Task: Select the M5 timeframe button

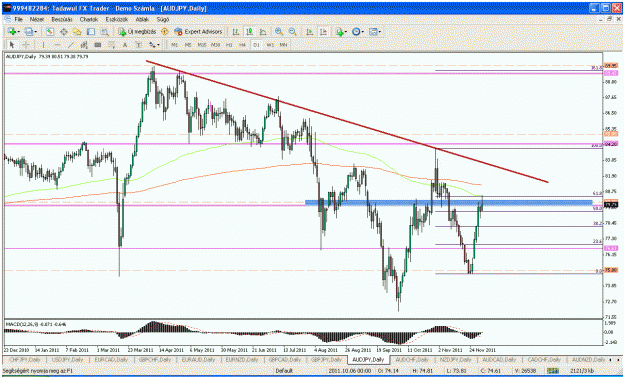Action: [188, 45]
